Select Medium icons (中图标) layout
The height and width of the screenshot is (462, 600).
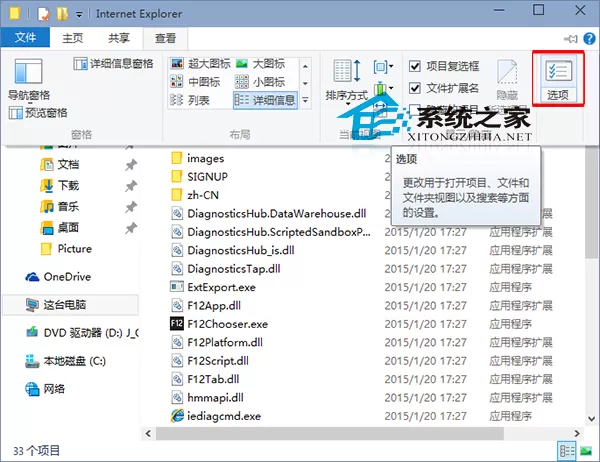pyautogui.click(x=195, y=82)
